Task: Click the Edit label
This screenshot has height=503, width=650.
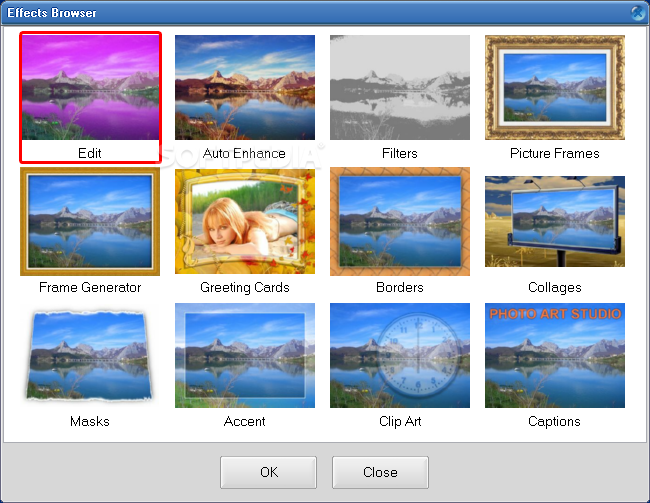Action: tap(90, 153)
